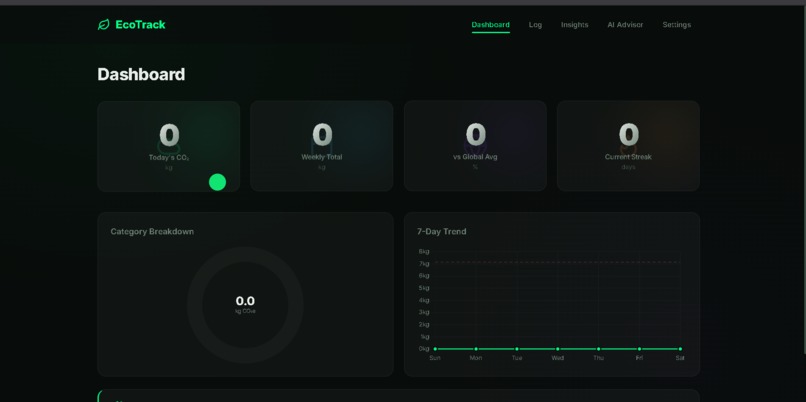
Task: Click the 7-Day Trend title
Action: point(442,231)
